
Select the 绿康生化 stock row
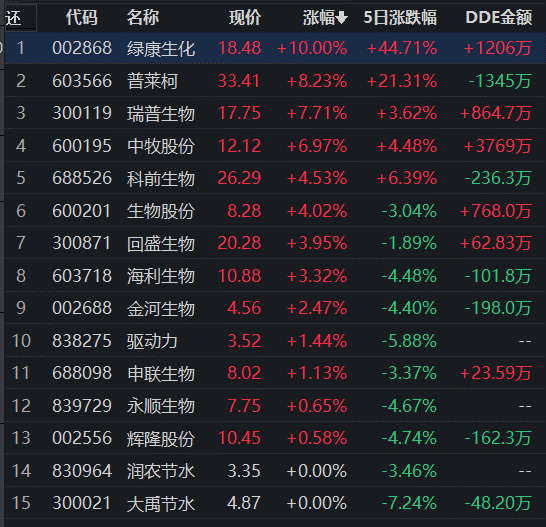pos(275,48)
